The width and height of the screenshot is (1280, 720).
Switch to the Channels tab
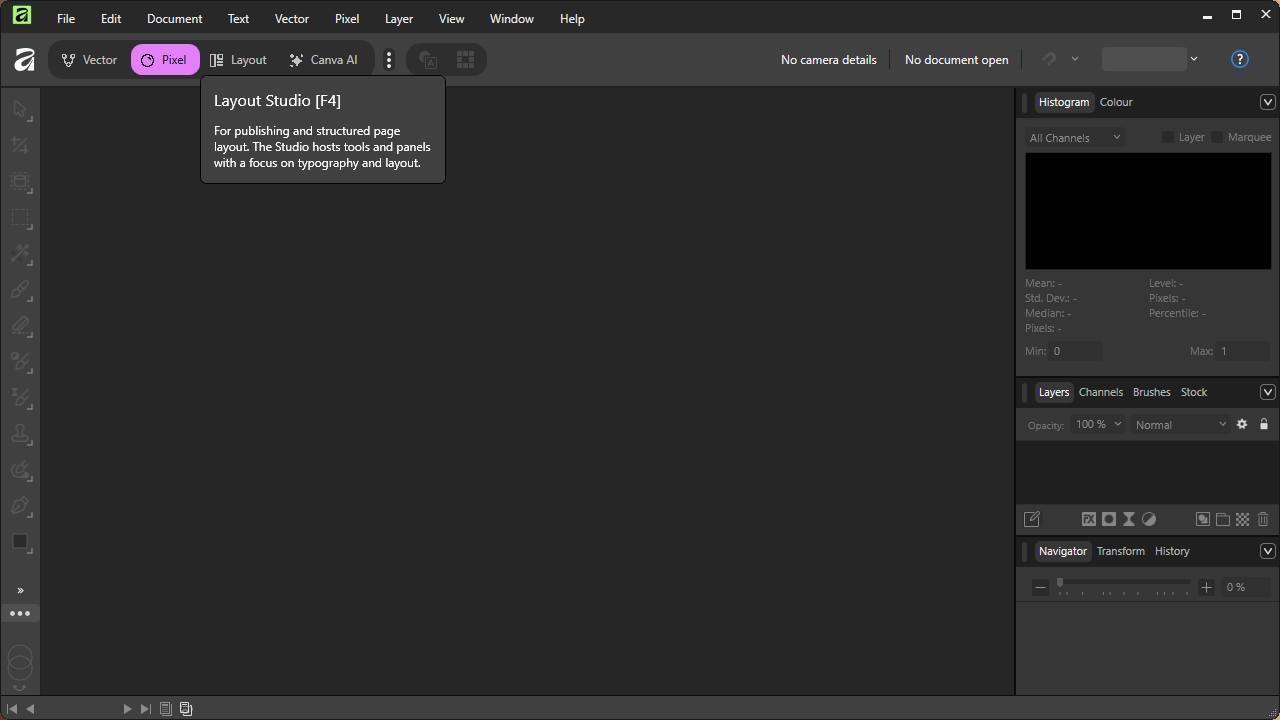click(x=1100, y=392)
